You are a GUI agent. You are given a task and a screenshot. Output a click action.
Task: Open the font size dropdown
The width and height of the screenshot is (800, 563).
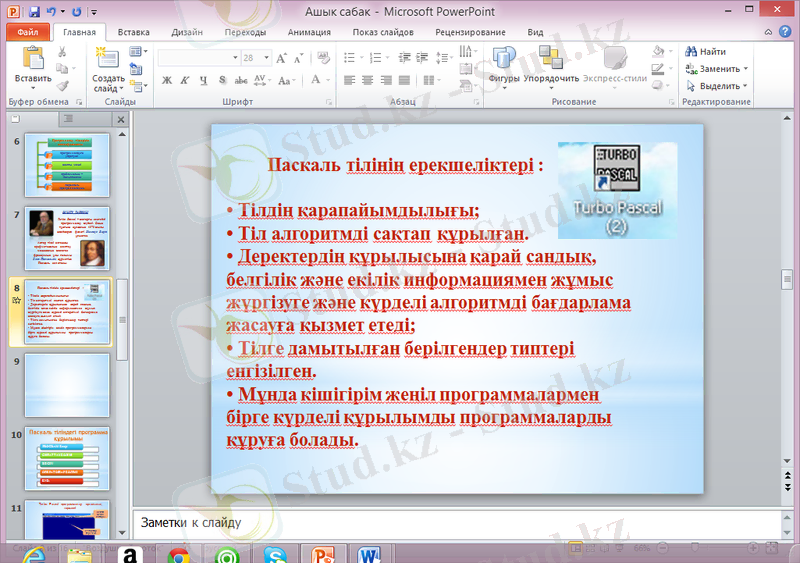pos(267,58)
